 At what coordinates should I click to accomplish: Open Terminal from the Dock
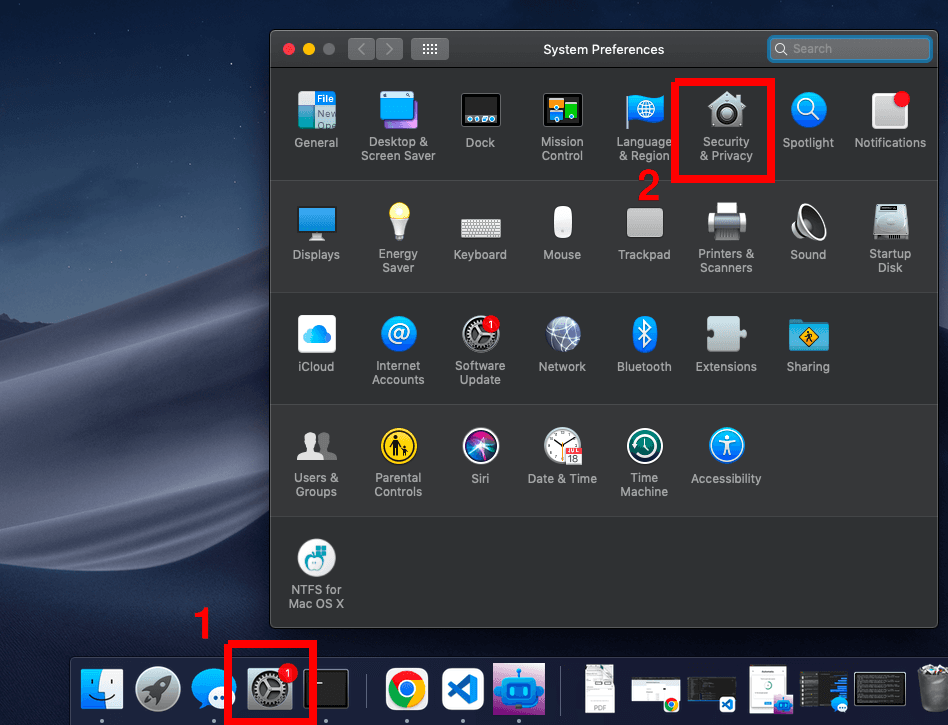pyautogui.click(x=326, y=689)
